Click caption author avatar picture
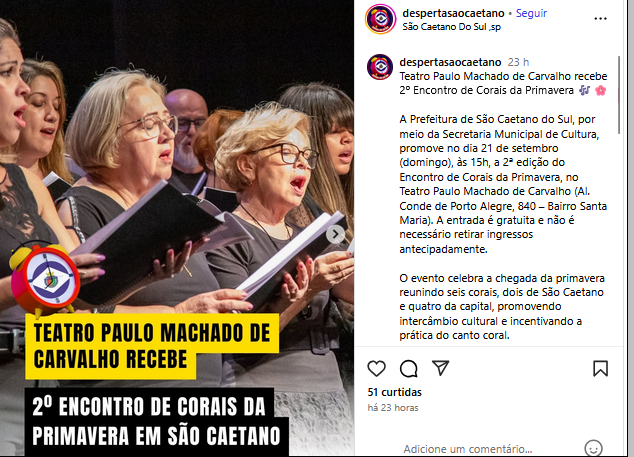Image resolution: width=634 pixels, height=457 pixels. (380, 67)
